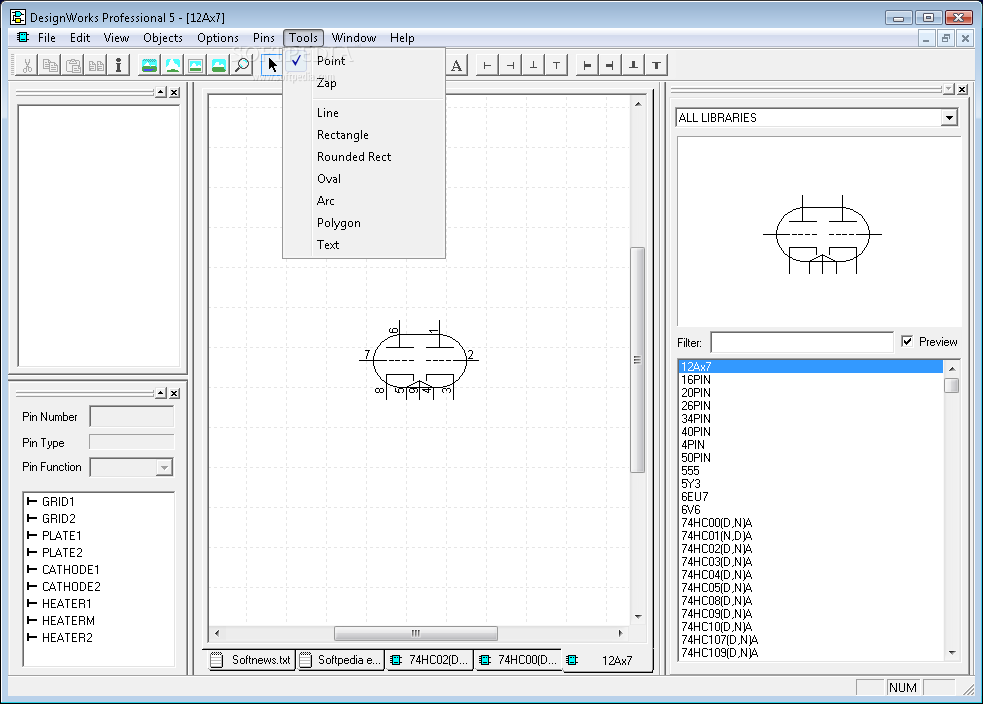This screenshot has height=704, width=983.
Task: Switch to the Softpedia e... tab
Action: click(x=340, y=659)
